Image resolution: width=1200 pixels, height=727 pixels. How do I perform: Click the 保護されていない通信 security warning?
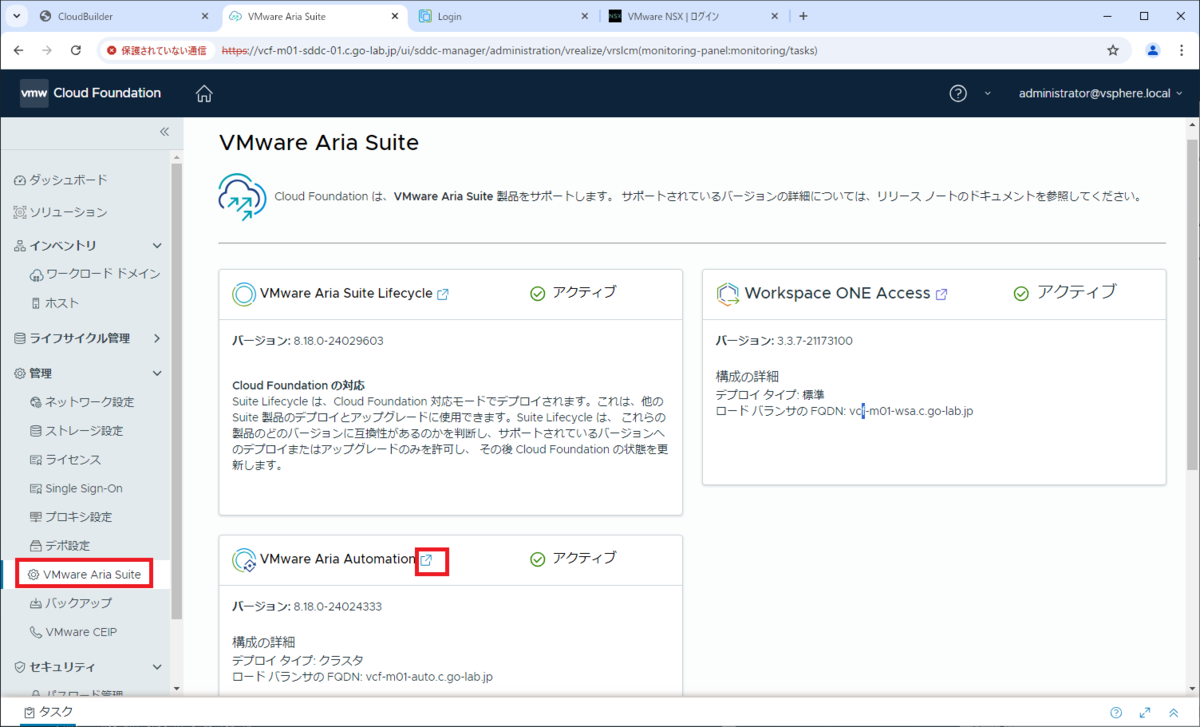click(x=156, y=50)
